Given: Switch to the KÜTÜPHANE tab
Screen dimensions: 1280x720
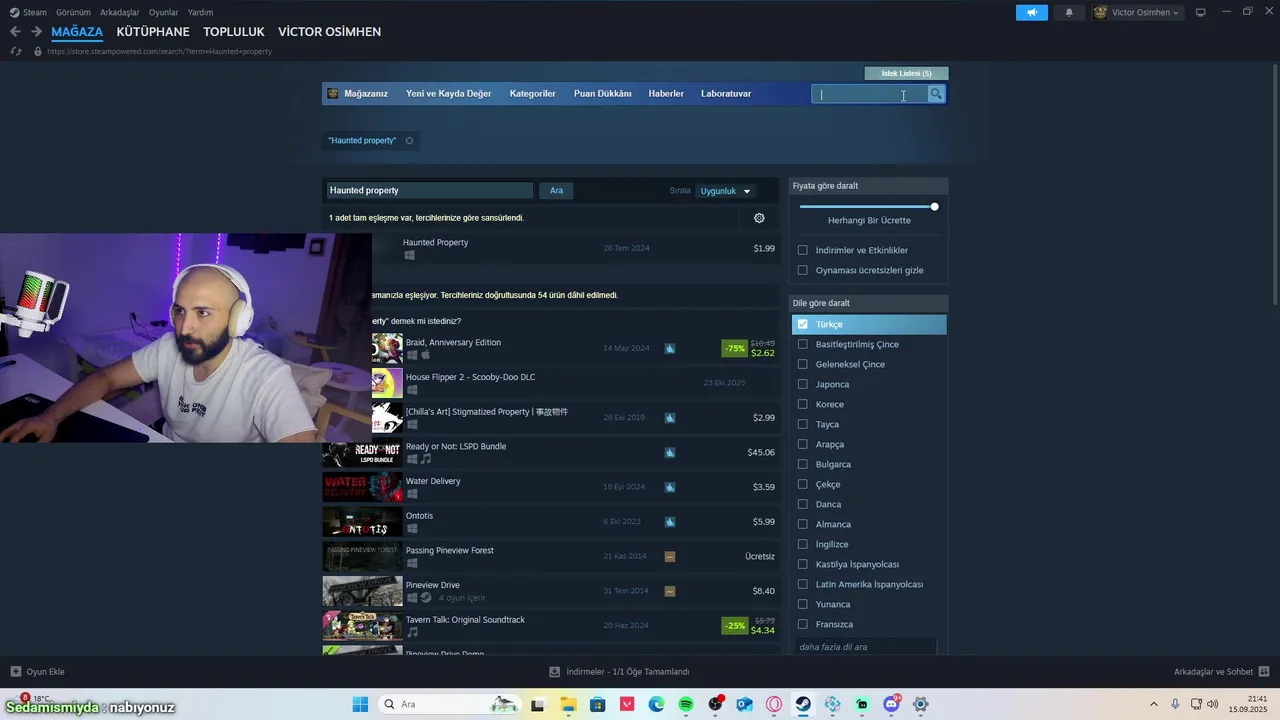Looking at the screenshot, I should tap(153, 32).
